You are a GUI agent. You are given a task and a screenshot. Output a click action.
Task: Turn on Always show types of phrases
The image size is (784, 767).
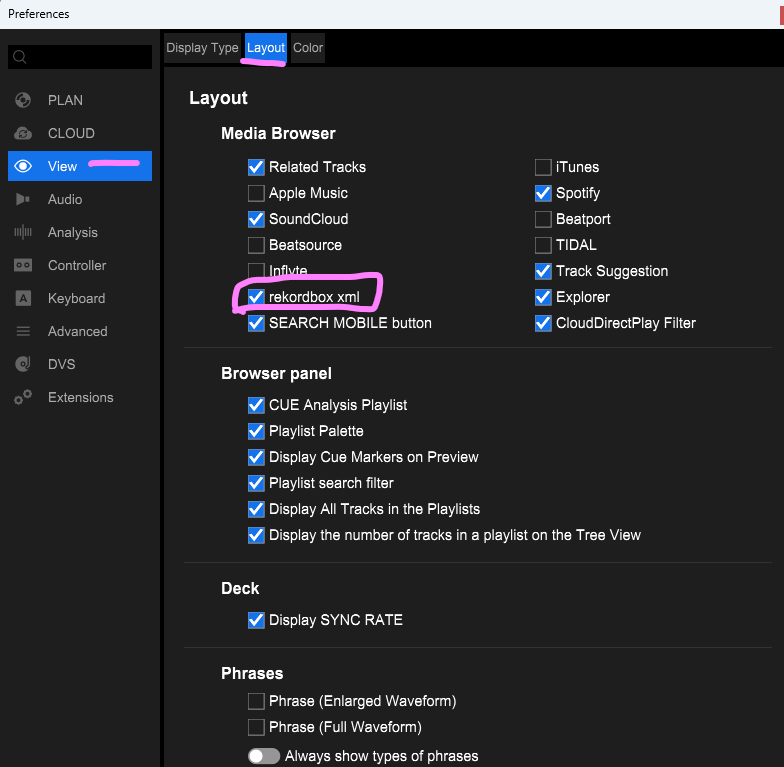point(264,756)
